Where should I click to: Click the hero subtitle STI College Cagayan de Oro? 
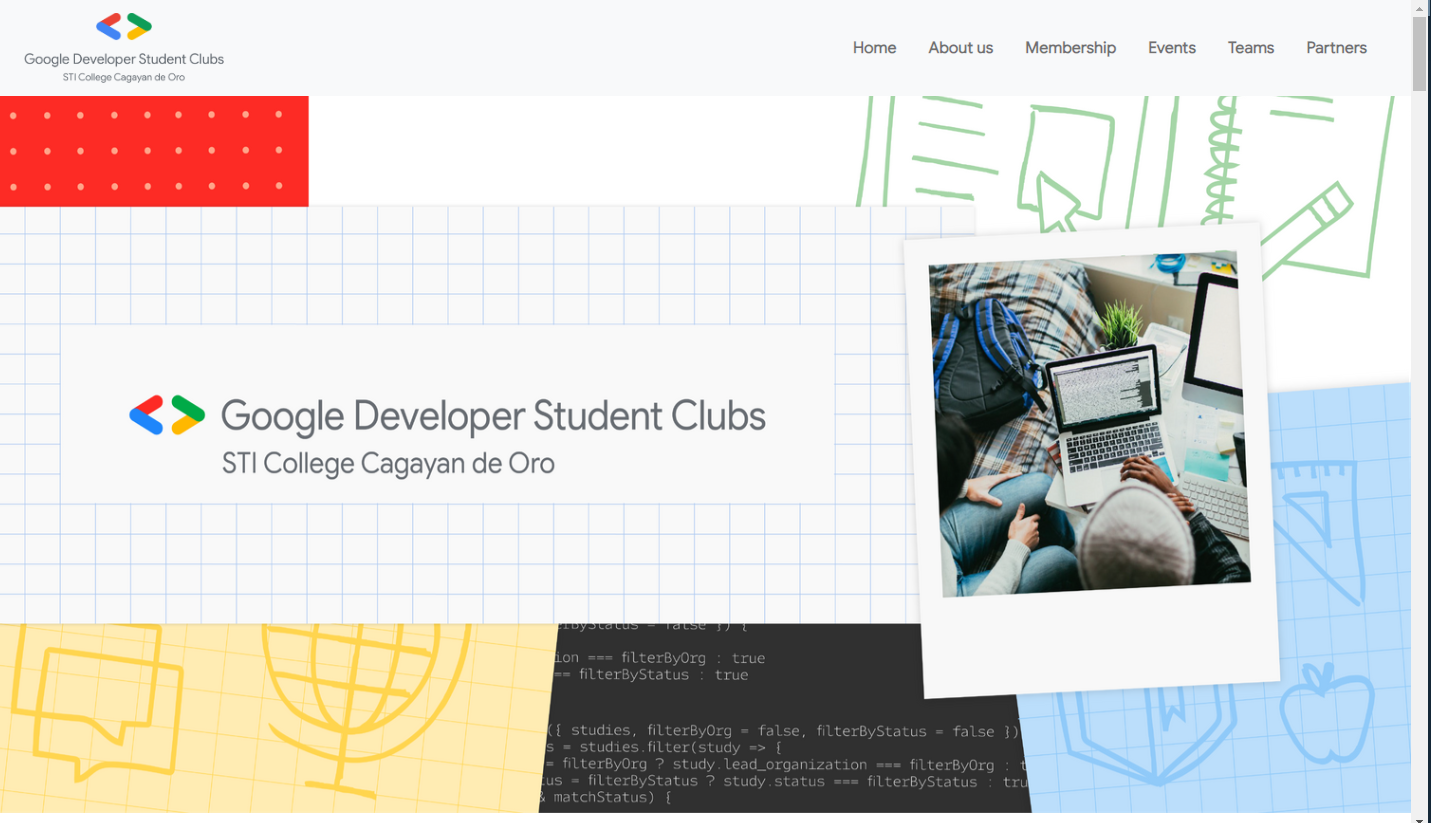[x=388, y=464]
